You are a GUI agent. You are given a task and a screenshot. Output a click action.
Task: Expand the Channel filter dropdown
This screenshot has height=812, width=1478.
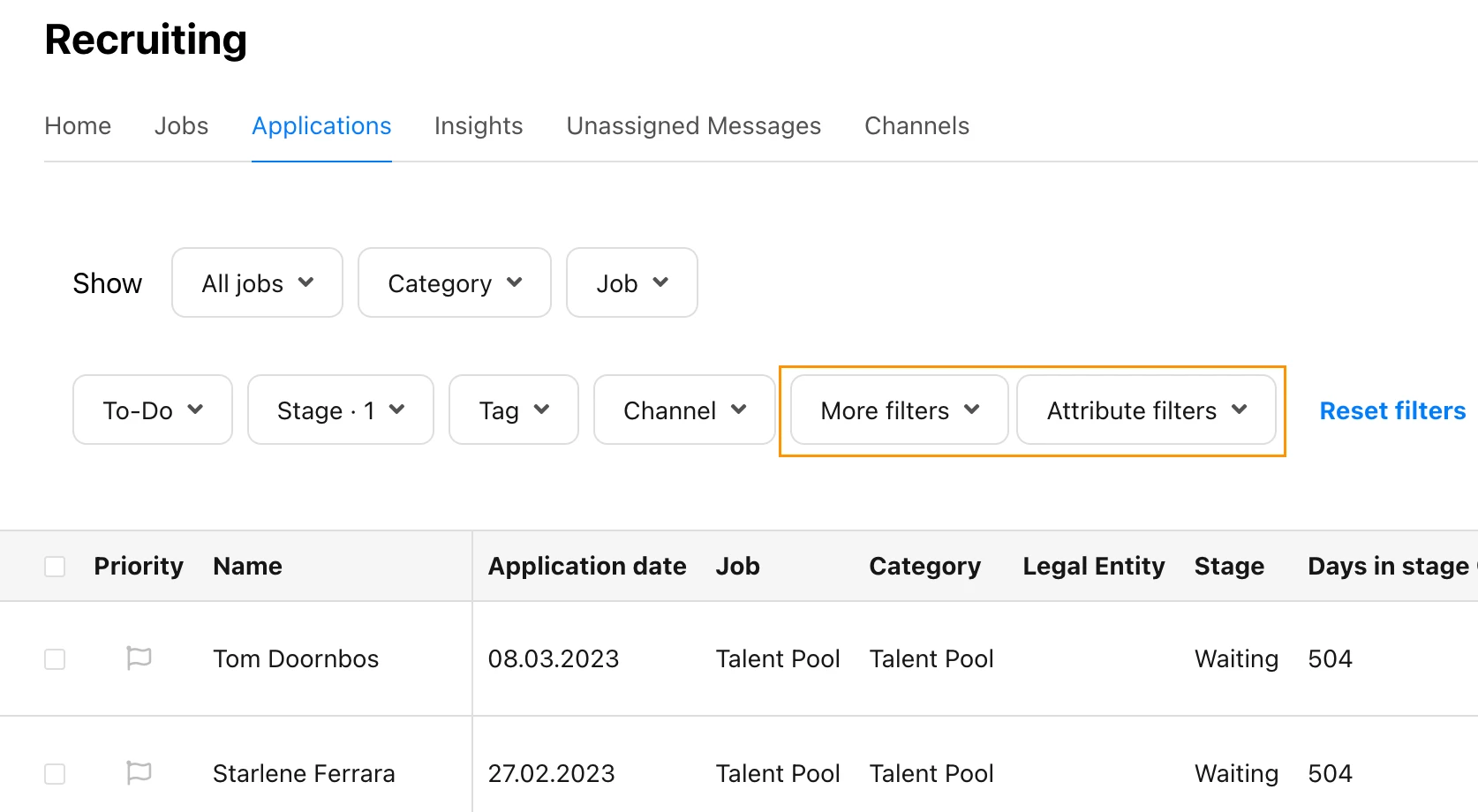(x=684, y=410)
